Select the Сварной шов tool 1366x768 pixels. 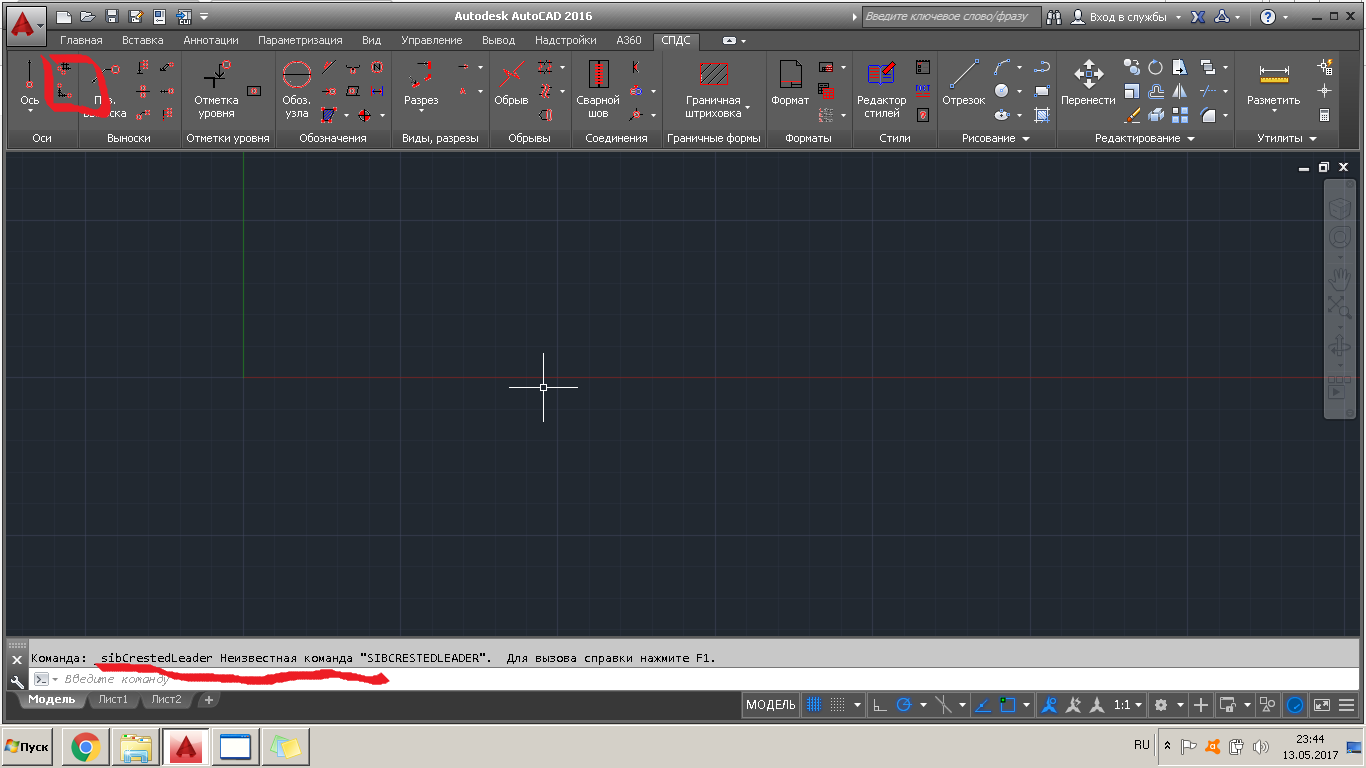[598, 89]
